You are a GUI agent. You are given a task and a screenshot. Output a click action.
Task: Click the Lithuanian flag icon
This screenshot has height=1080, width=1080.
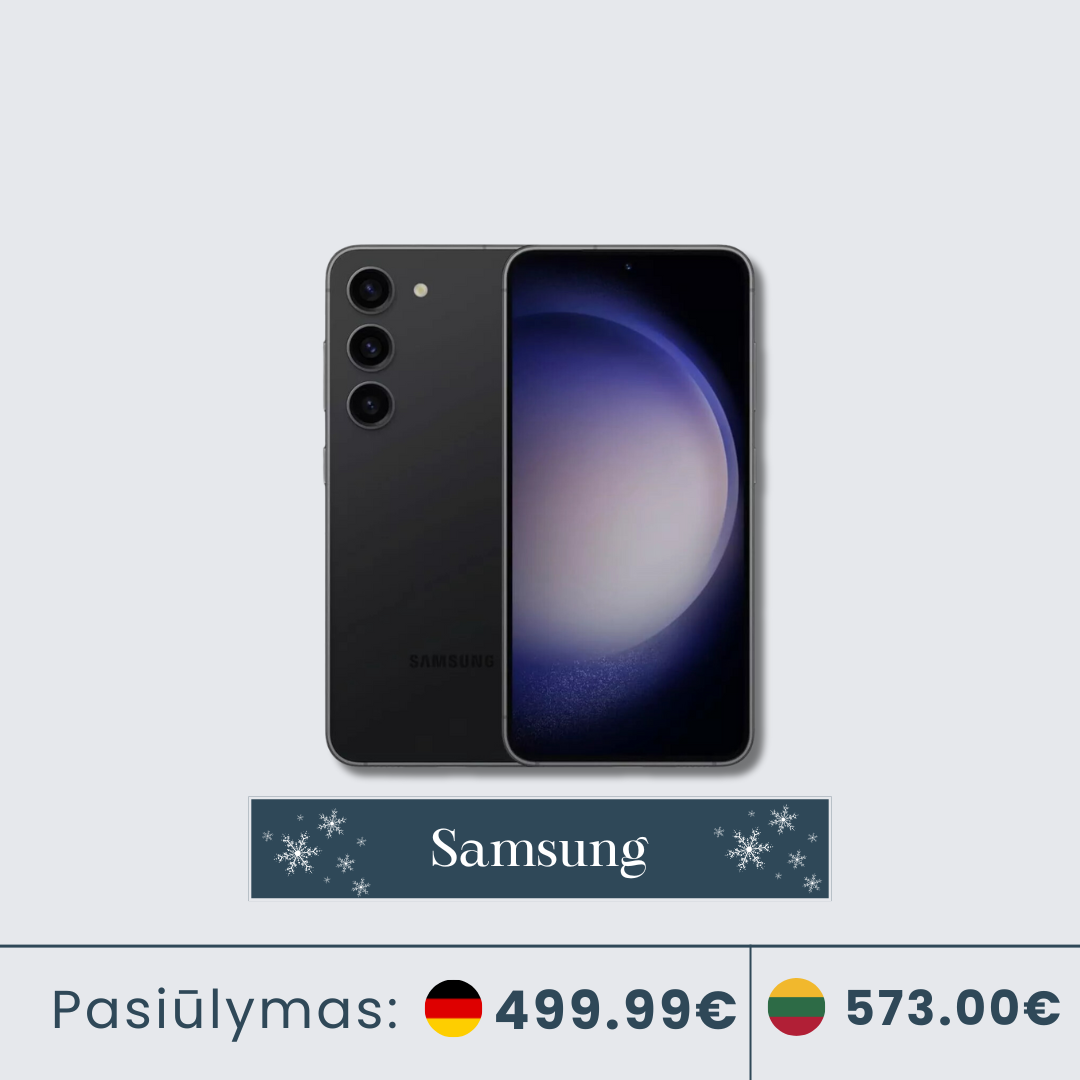click(796, 1007)
